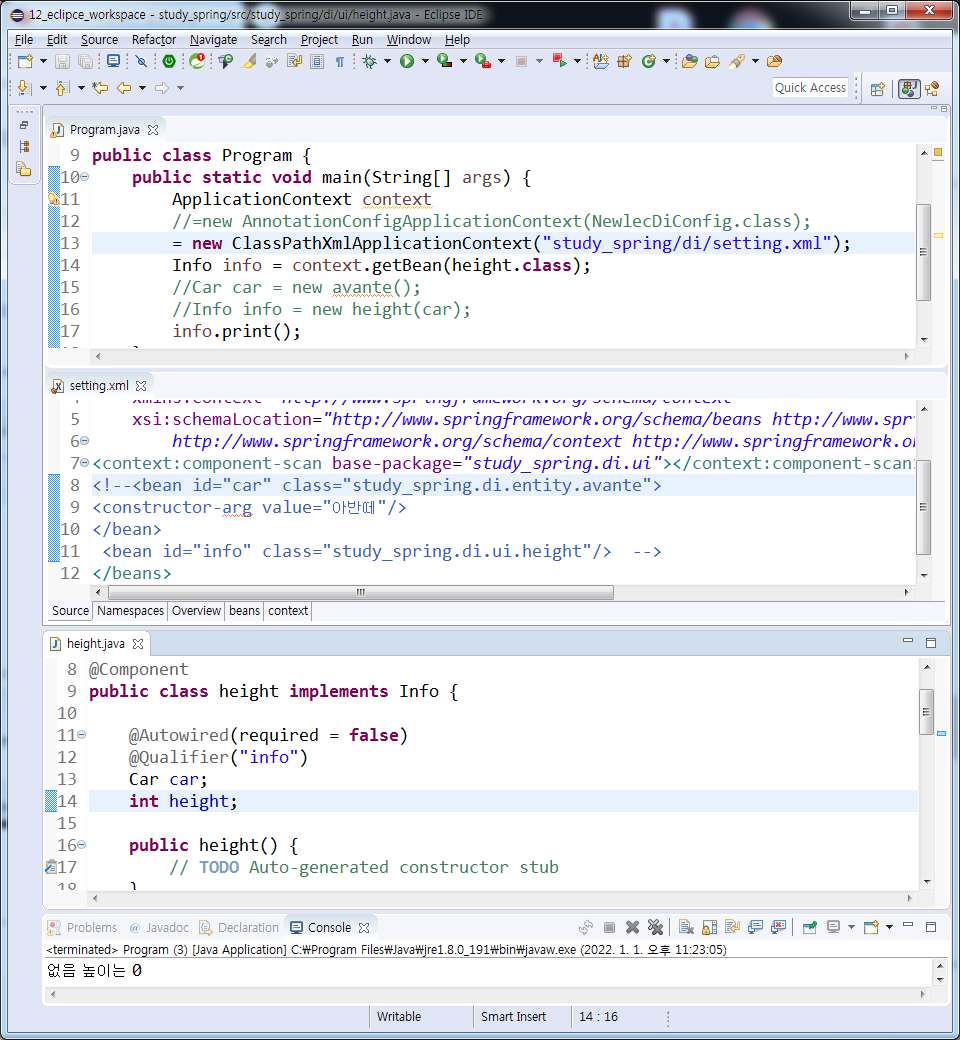Open the Open Console dropdown arrow

[x=889, y=927]
